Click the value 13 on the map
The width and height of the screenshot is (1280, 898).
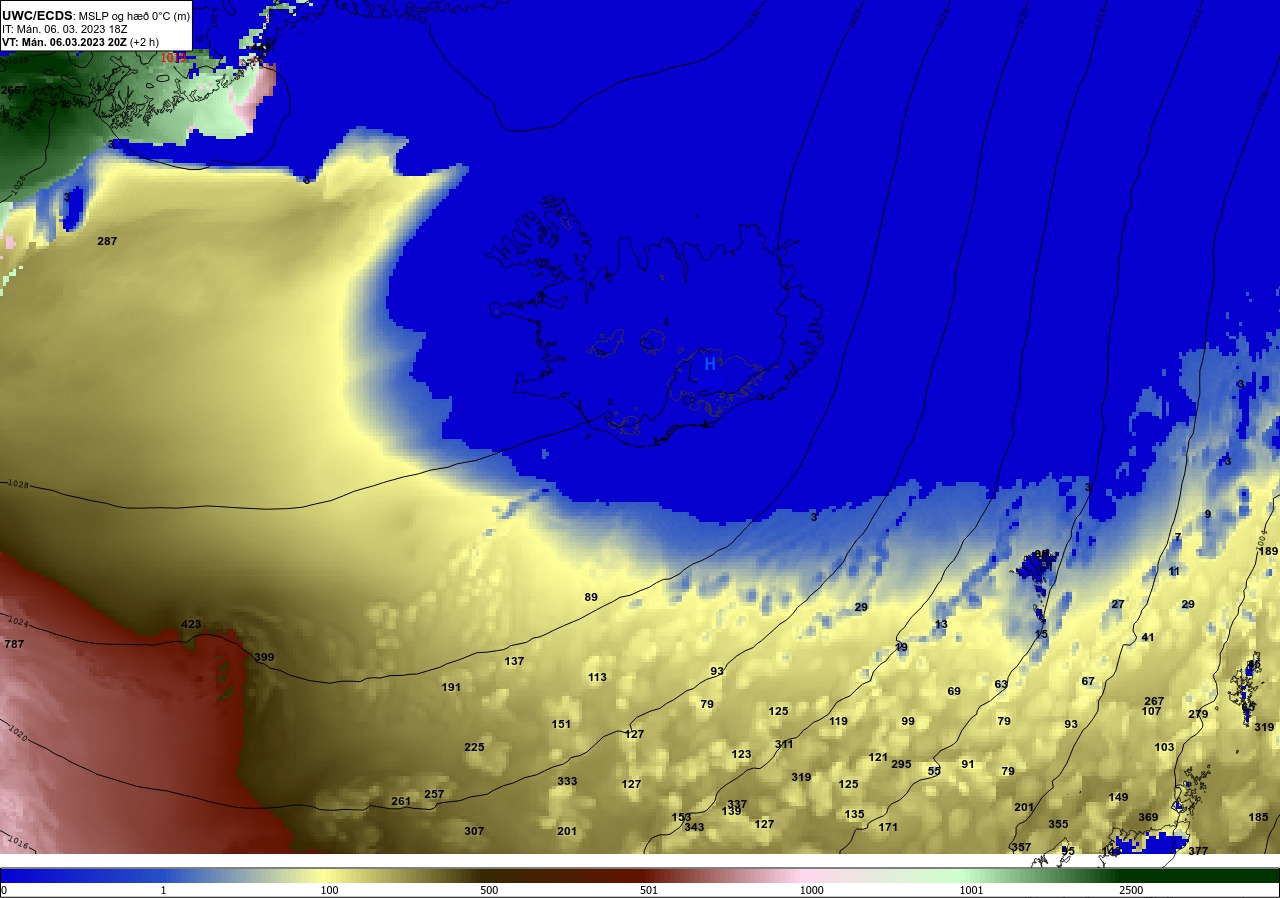tap(941, 624)
